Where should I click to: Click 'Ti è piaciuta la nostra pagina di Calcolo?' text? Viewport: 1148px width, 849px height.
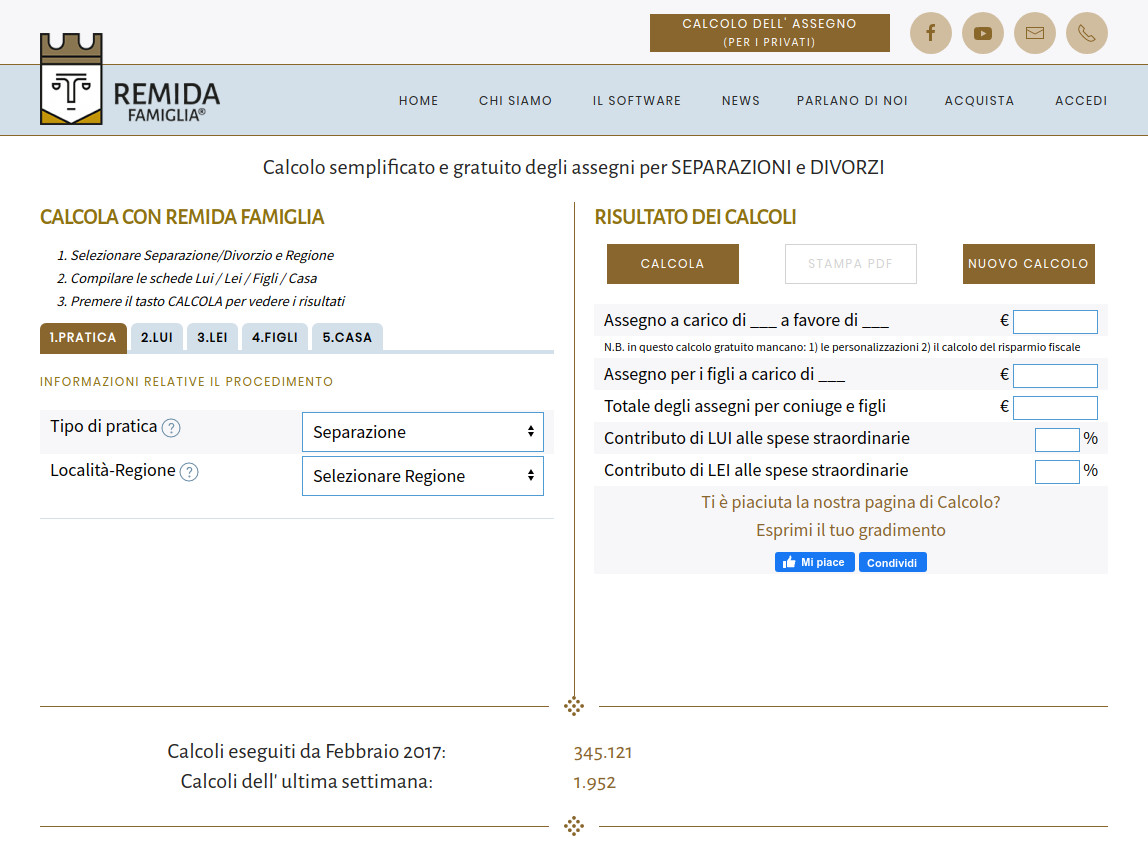pyautogui.click(x=851, y=502)
